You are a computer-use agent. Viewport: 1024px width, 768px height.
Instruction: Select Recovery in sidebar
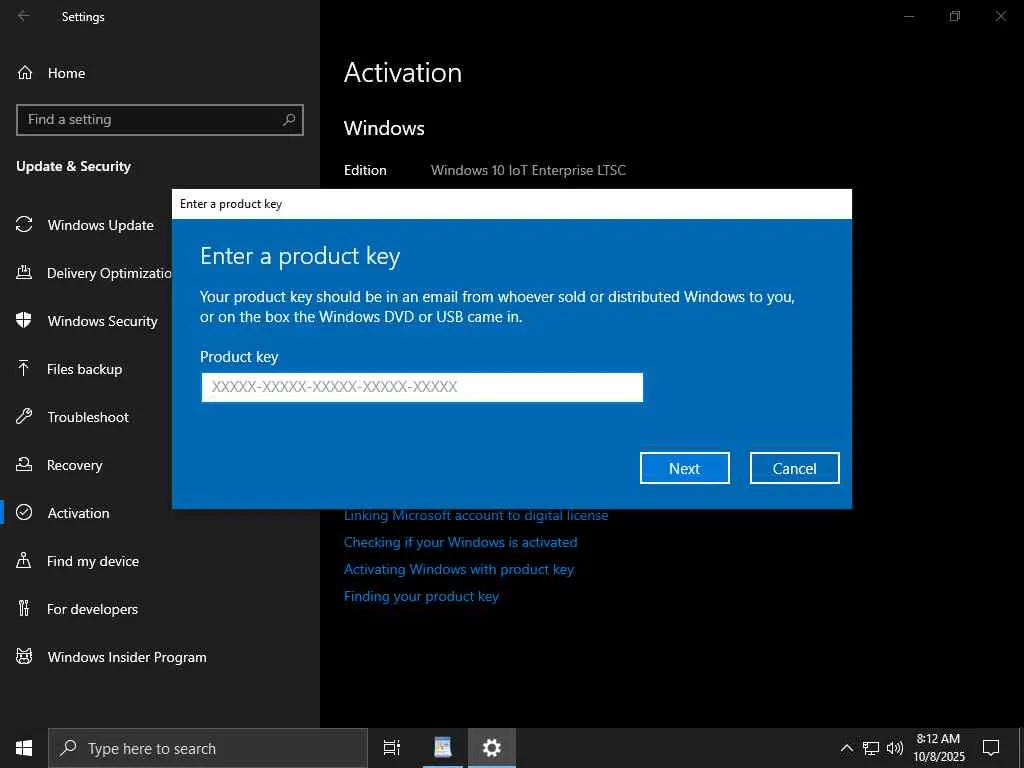point(74,465)
